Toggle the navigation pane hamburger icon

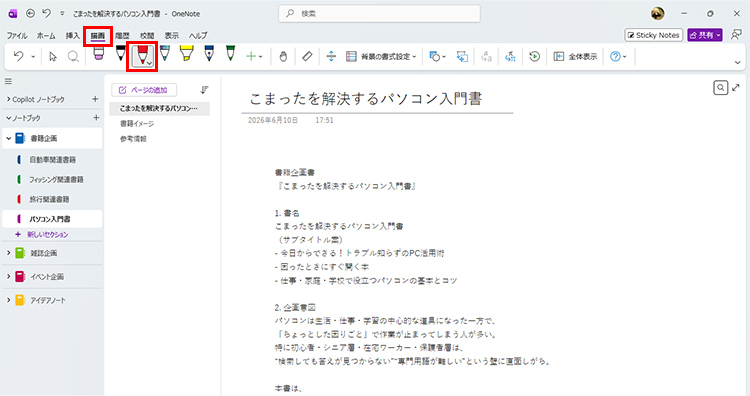coord(8,81)
